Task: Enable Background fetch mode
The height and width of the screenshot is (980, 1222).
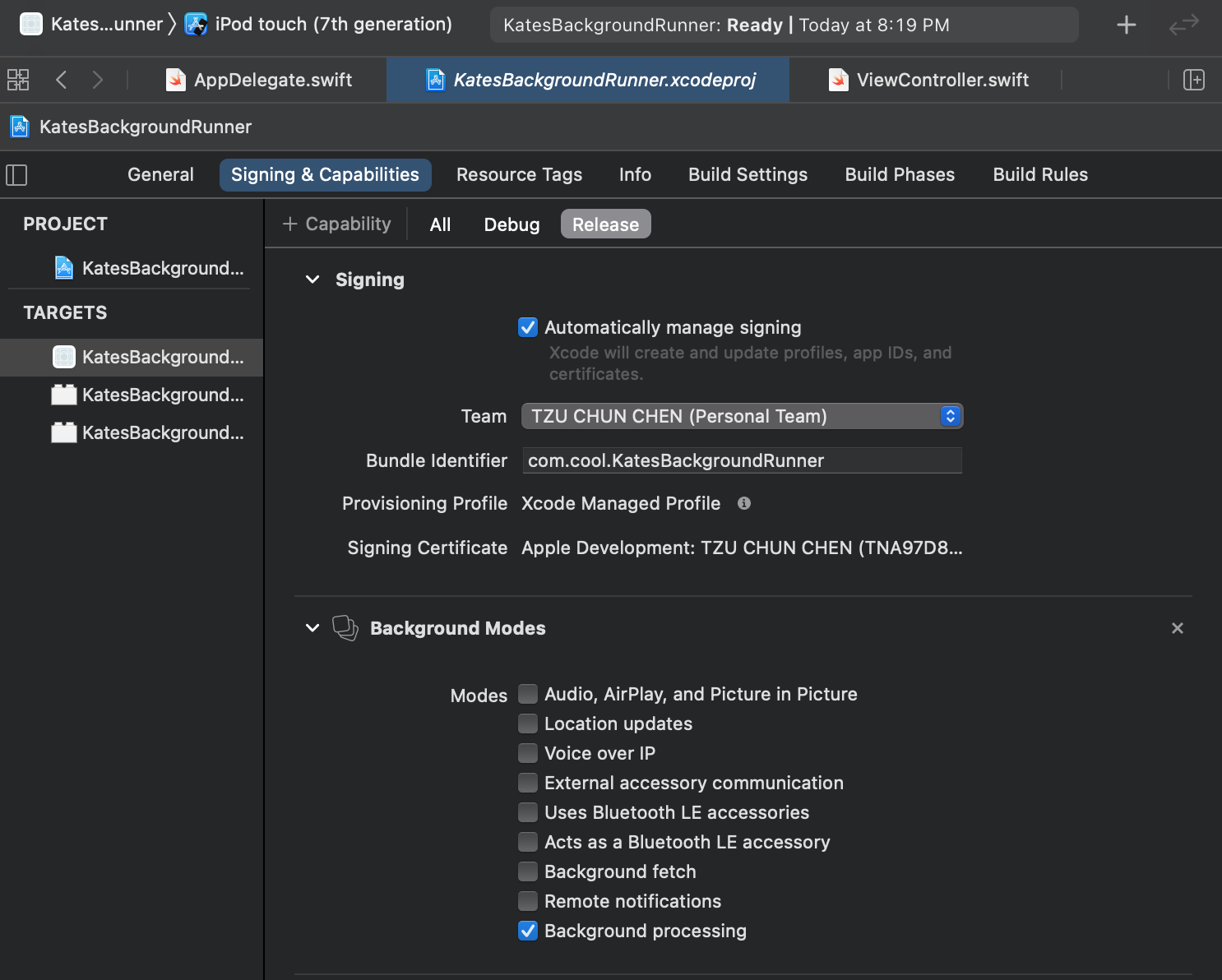Action: (528, 872)
